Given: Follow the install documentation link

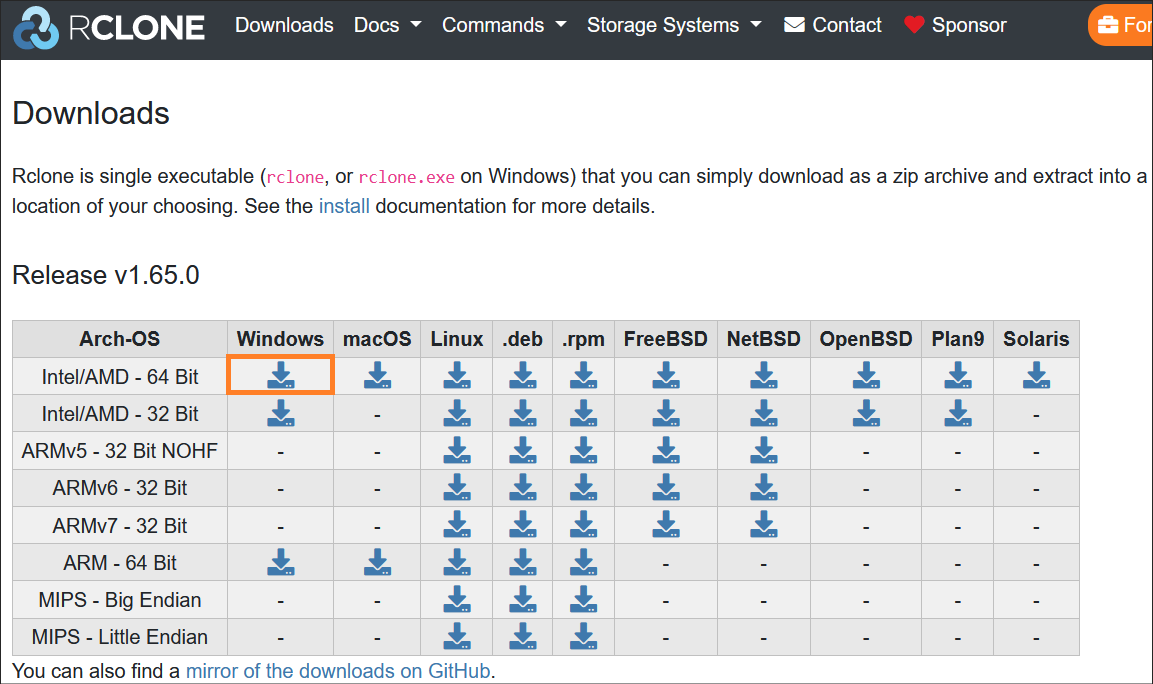Looking at the screenshot, I should click(x=344, y=206).
